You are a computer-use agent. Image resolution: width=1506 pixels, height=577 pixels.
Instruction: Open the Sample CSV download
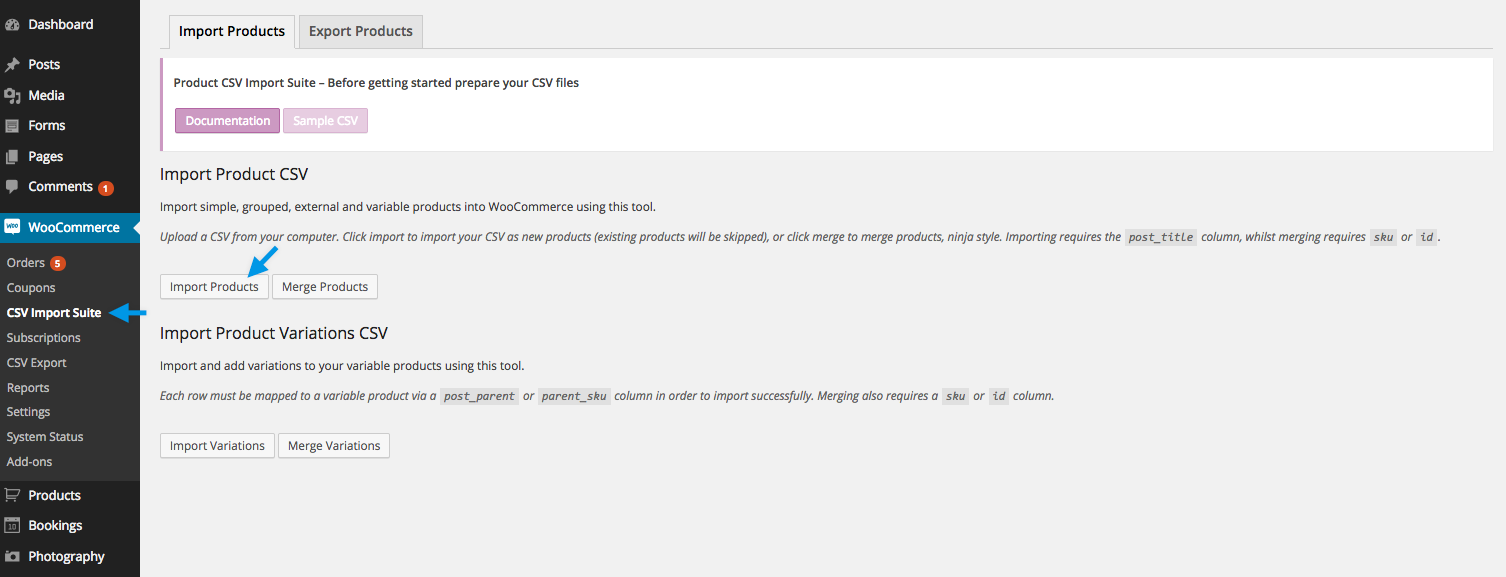pyautogui.click(x=325, y=120)
